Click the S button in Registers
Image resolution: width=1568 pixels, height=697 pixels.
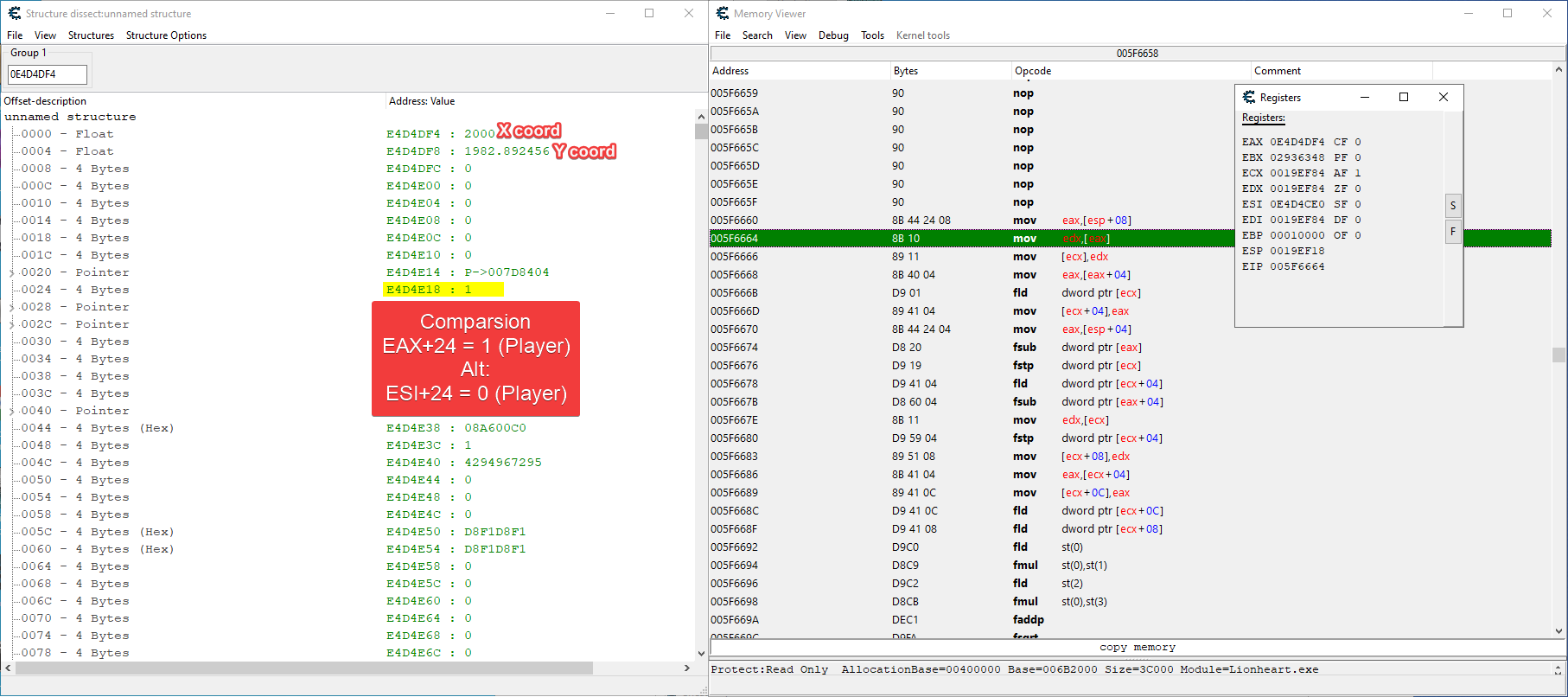coord(1453,206)
